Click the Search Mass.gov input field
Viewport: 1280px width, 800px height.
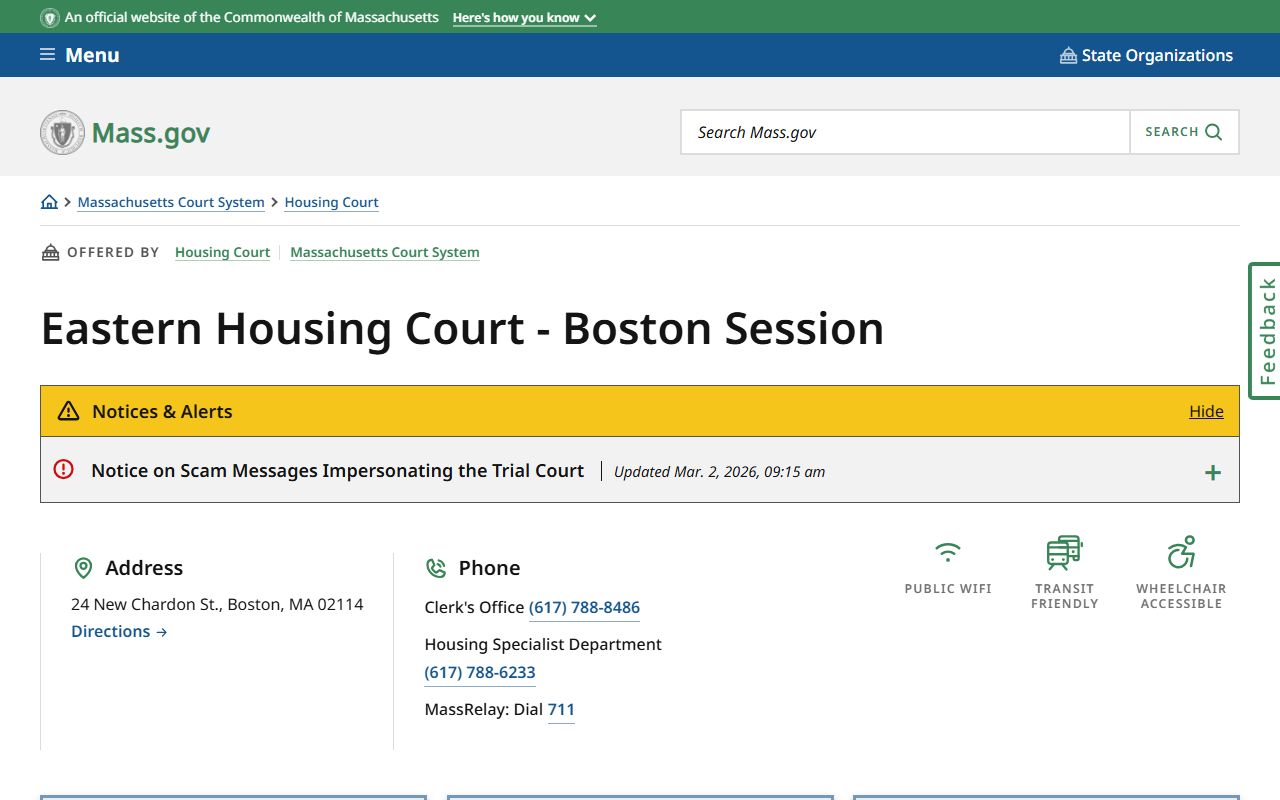click(905, 132)
